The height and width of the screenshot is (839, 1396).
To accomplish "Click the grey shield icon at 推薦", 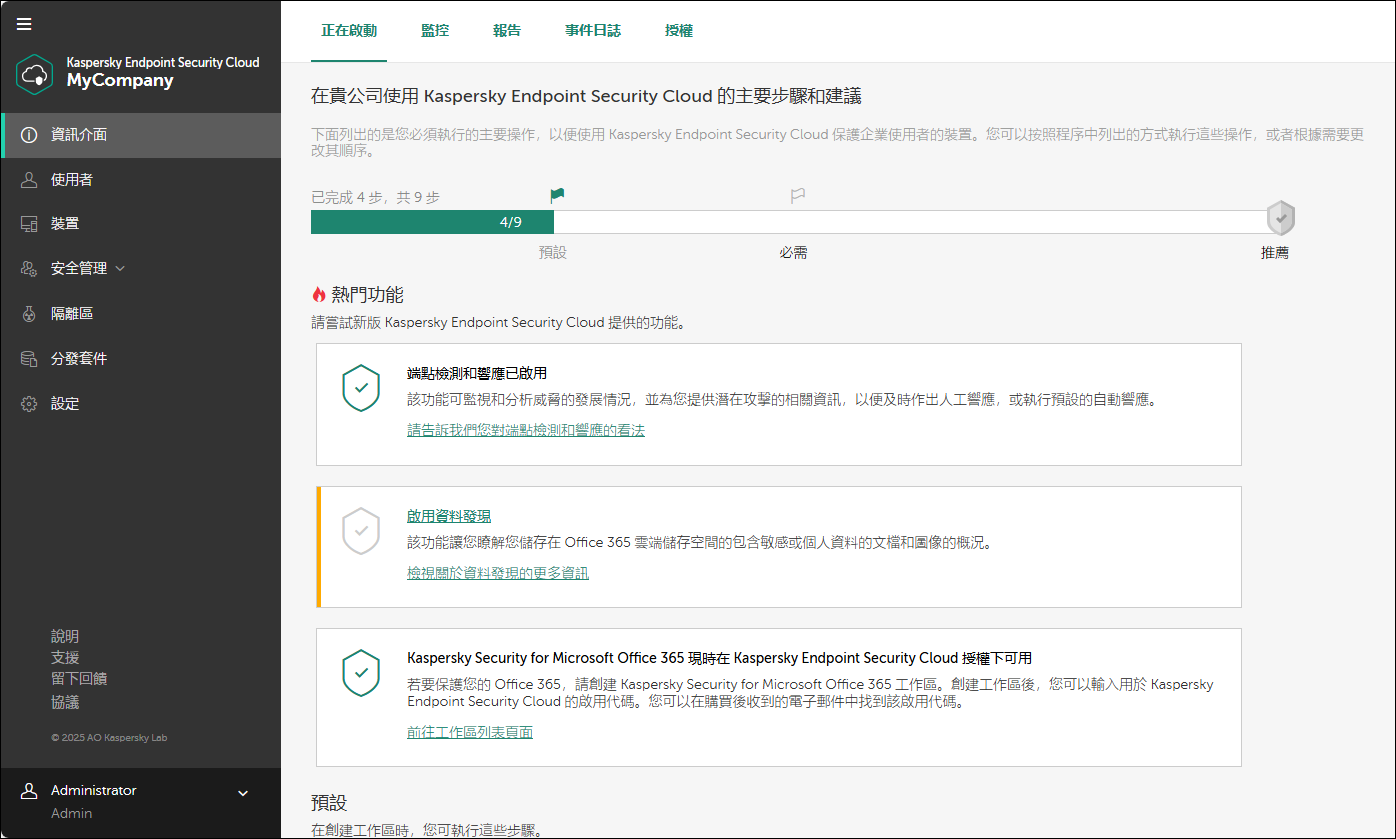I will coord(1280,217).
